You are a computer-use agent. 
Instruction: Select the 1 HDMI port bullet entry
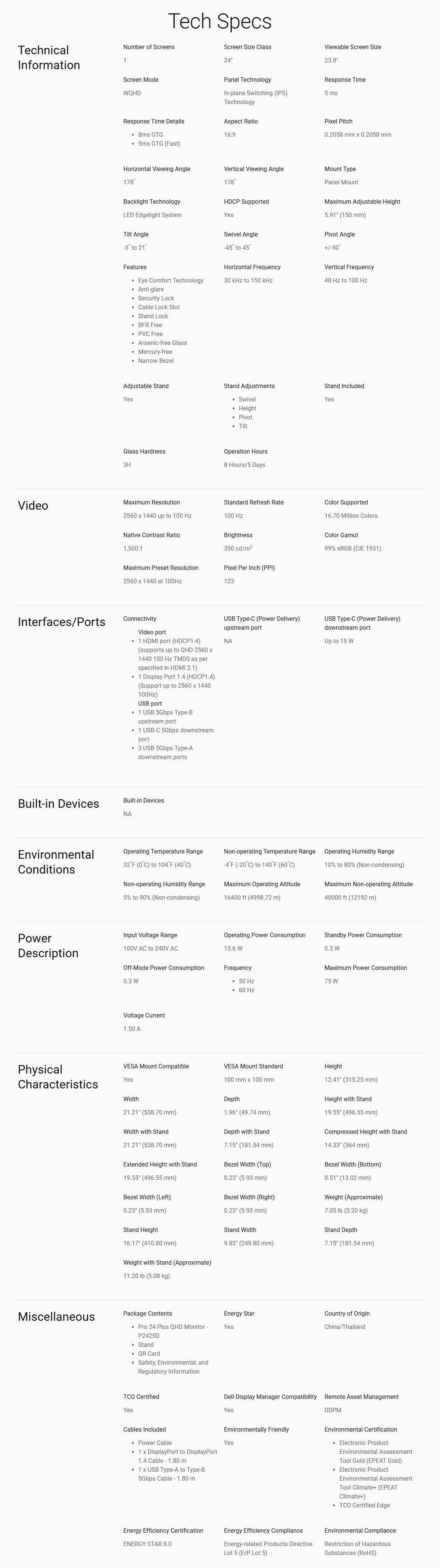175,654
